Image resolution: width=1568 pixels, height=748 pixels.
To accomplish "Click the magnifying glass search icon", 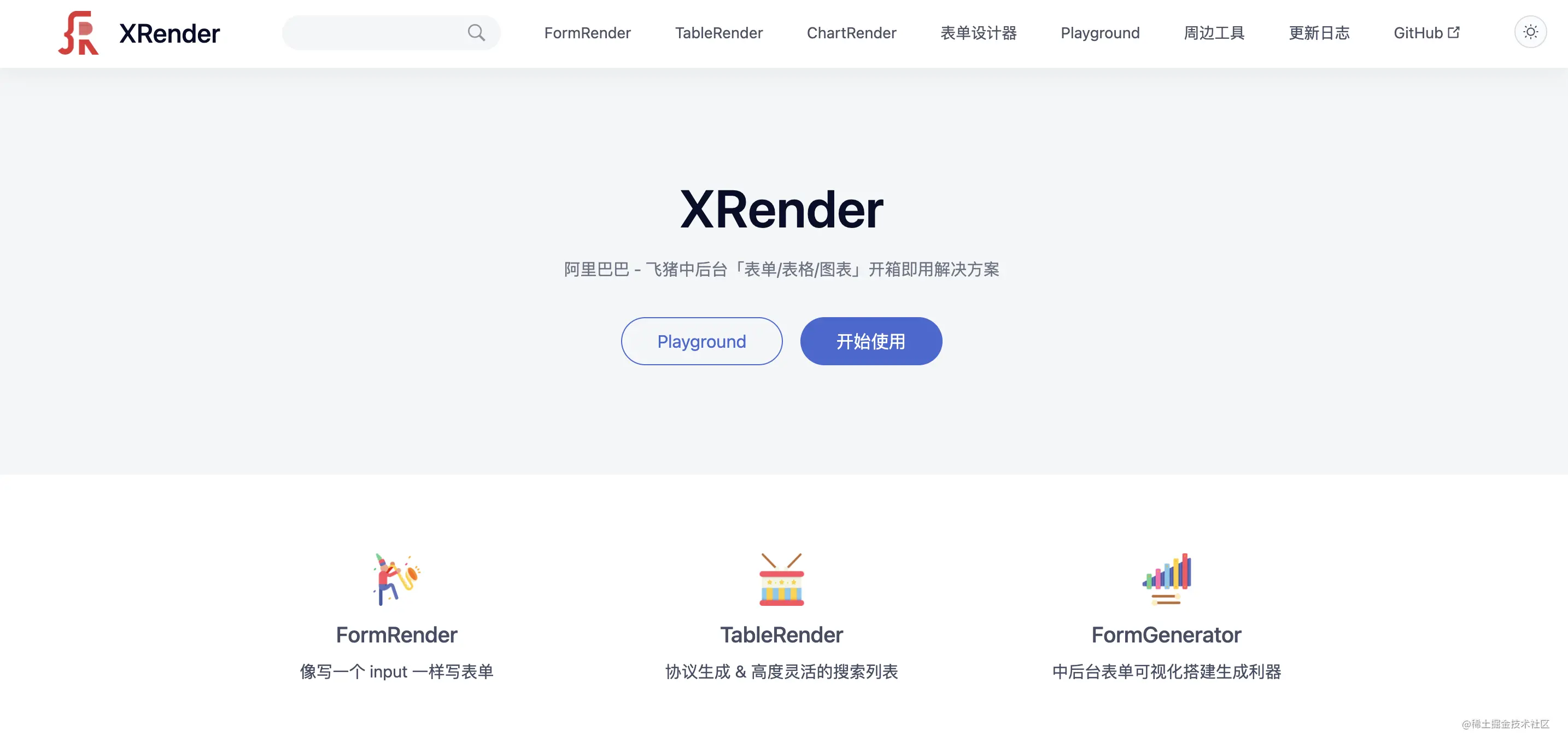I will pyautogui.click(x=476, y=33).
